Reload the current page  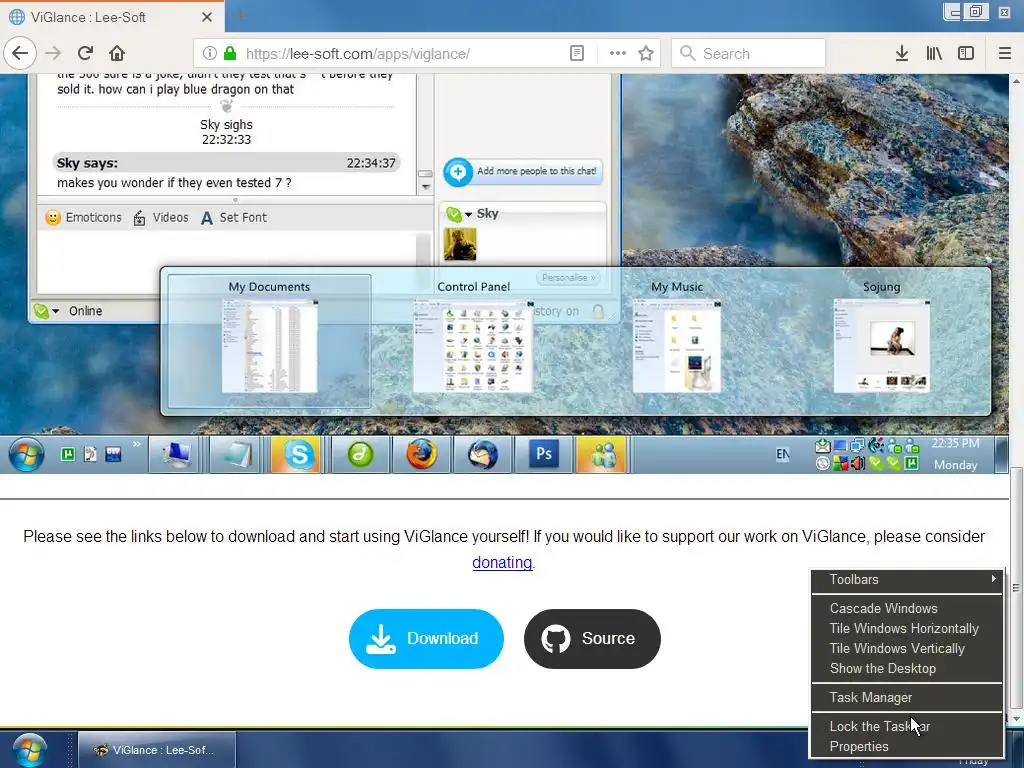tap(85, 53)
